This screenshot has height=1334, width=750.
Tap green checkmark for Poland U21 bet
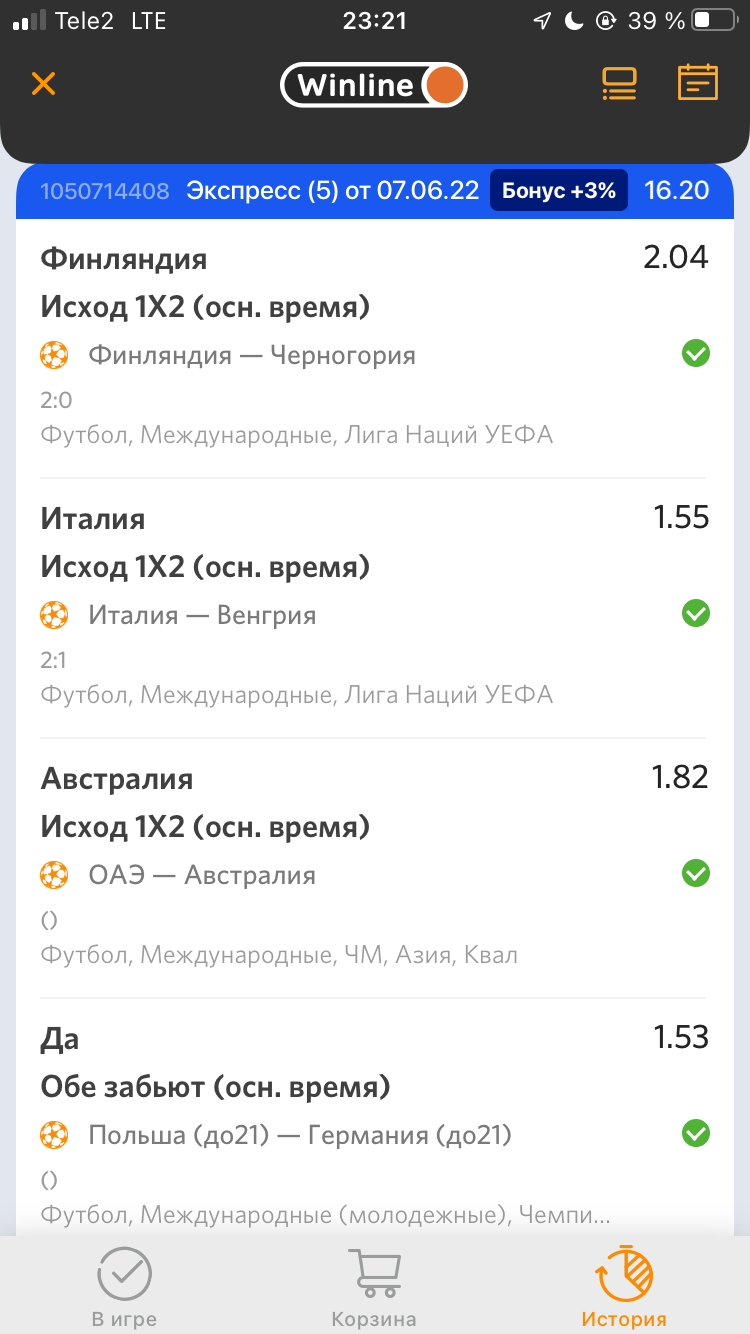tap(695, 1133)
